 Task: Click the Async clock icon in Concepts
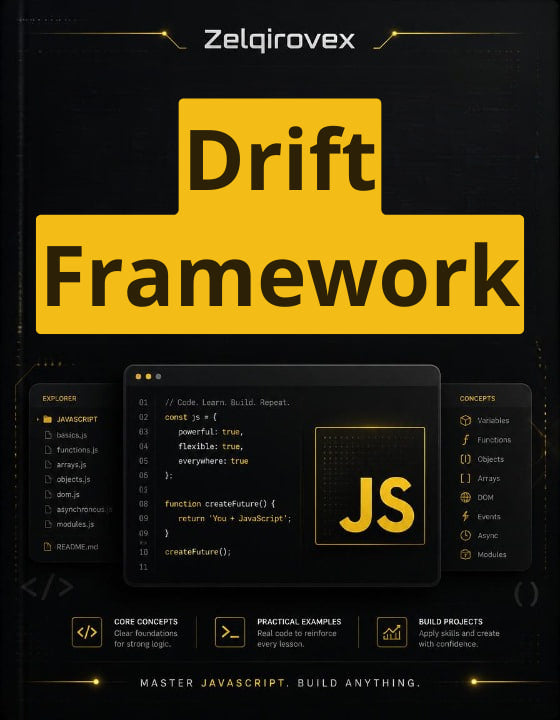[x=465, y=535]
